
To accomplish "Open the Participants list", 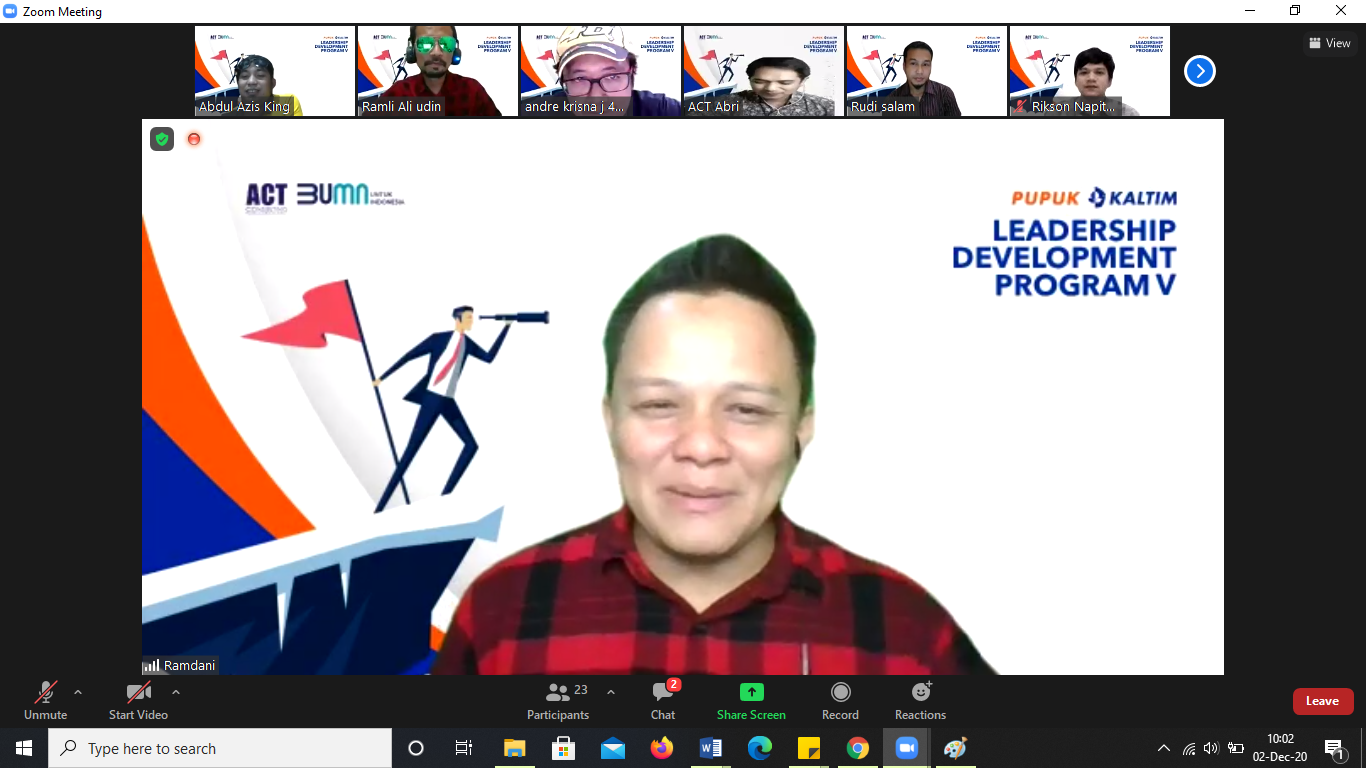I will click(x=558, y=700).
